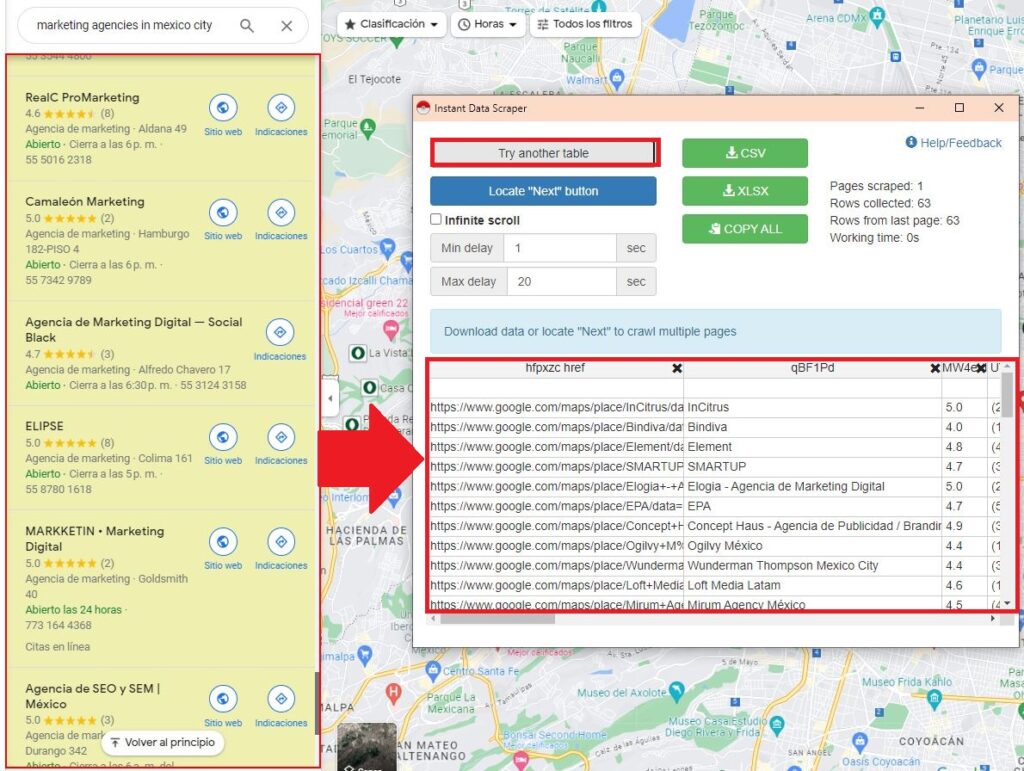The image size is (1024, 771).
Task: Open Todos los filtros
Action: click(x=585, y=24)
